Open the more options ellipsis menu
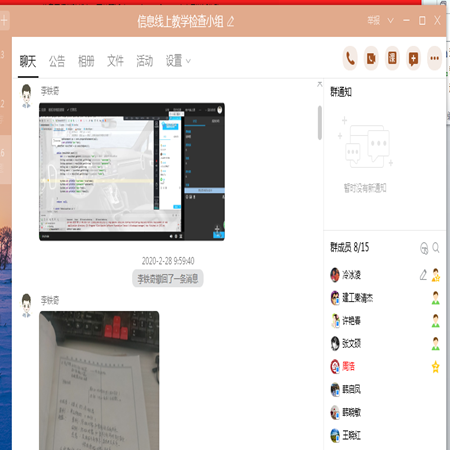Viewport: 450px width, 450px height. [434, 59]
